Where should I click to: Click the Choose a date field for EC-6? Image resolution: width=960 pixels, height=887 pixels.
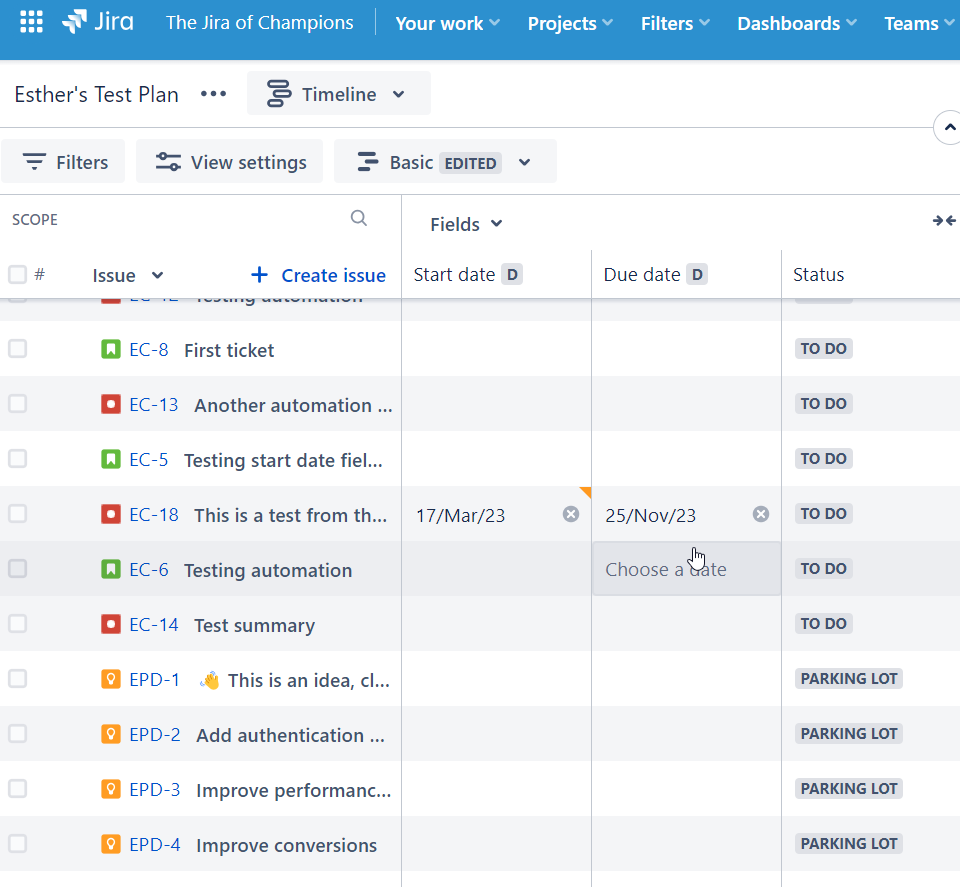[x=666, y=568]
